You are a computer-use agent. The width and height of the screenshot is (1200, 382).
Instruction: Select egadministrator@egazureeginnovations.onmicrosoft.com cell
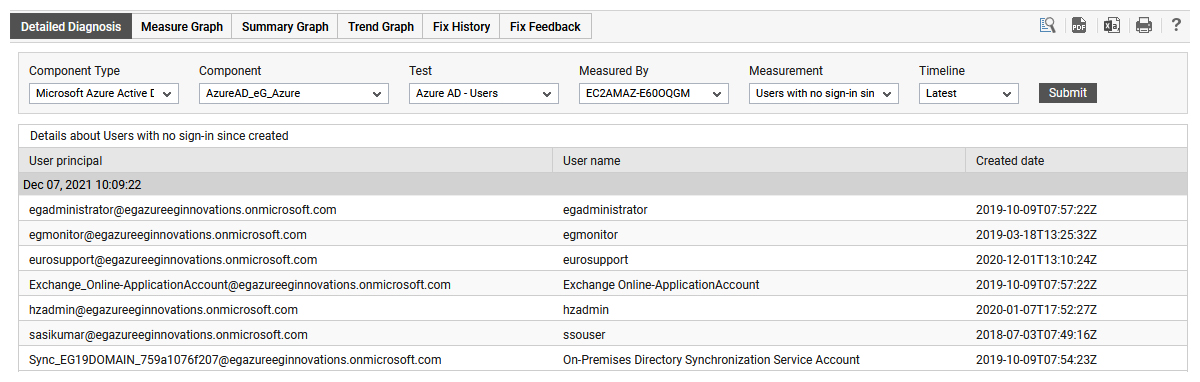point(183,210)
